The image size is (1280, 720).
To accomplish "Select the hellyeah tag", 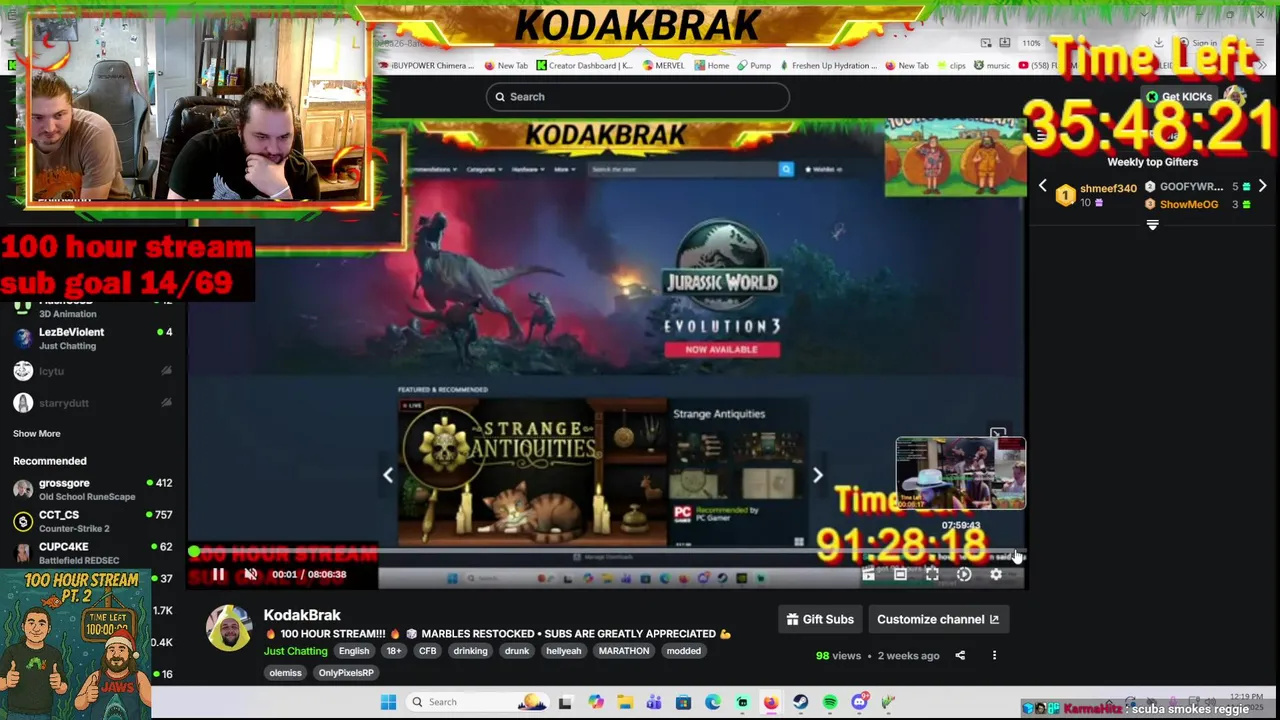I will 563,651.
